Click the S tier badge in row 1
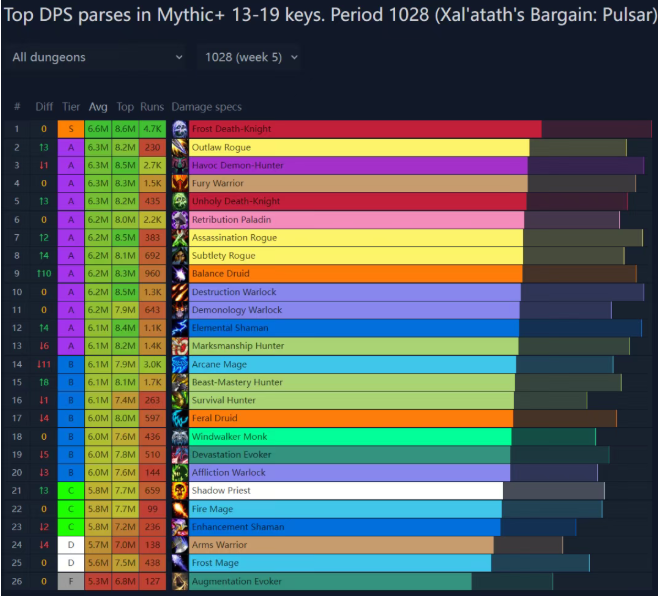The image size is (658, 596). pos(71,129)
